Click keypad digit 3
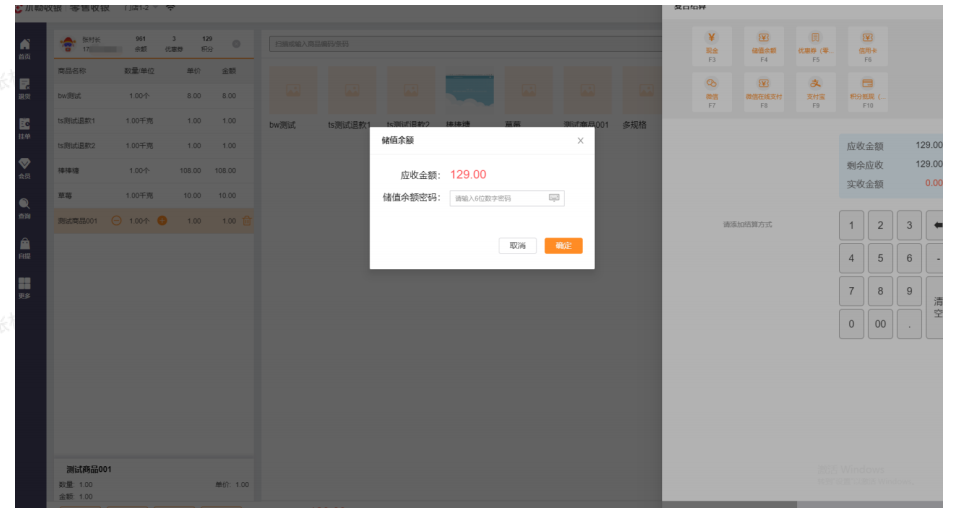958x512 pixels. (x=909, y=225)
